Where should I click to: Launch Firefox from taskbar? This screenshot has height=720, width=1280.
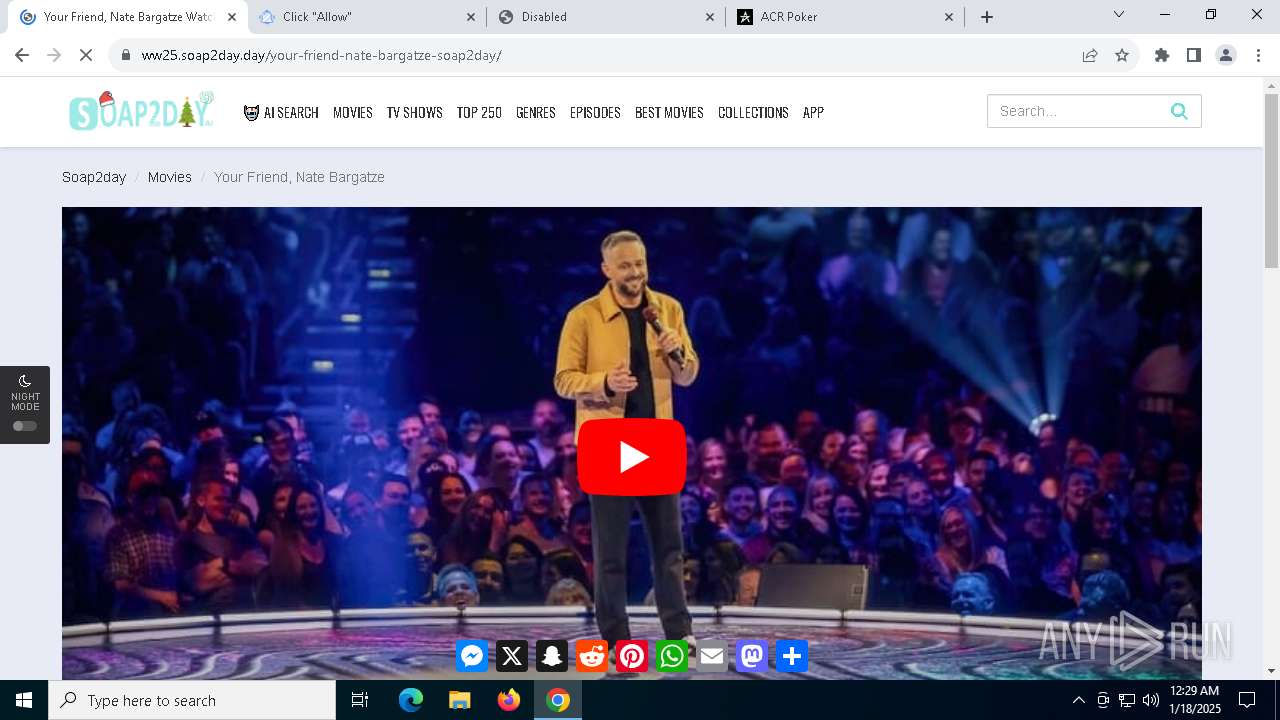click(x=509, y=700)
